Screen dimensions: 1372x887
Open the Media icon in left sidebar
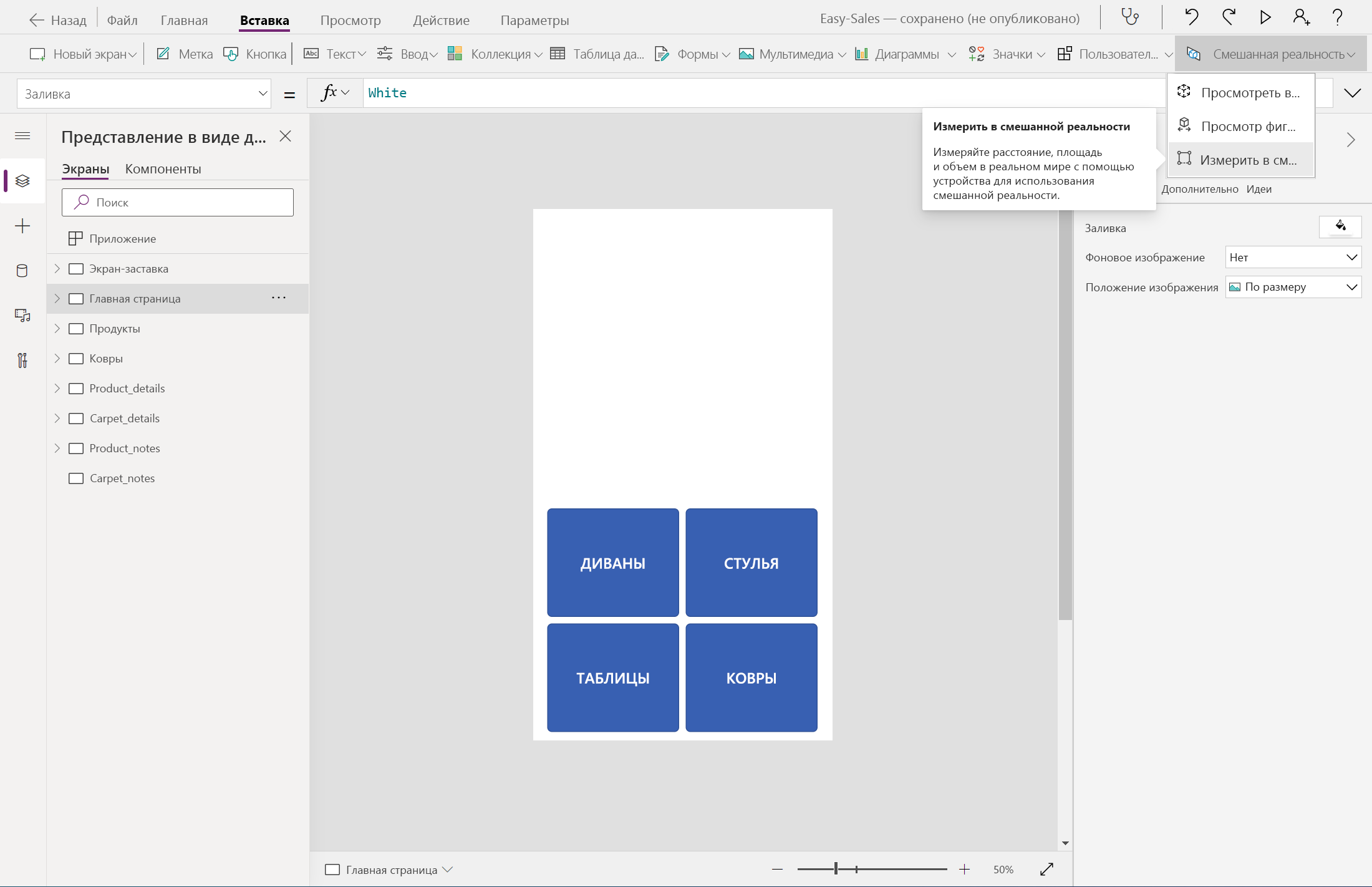(22, 316)
